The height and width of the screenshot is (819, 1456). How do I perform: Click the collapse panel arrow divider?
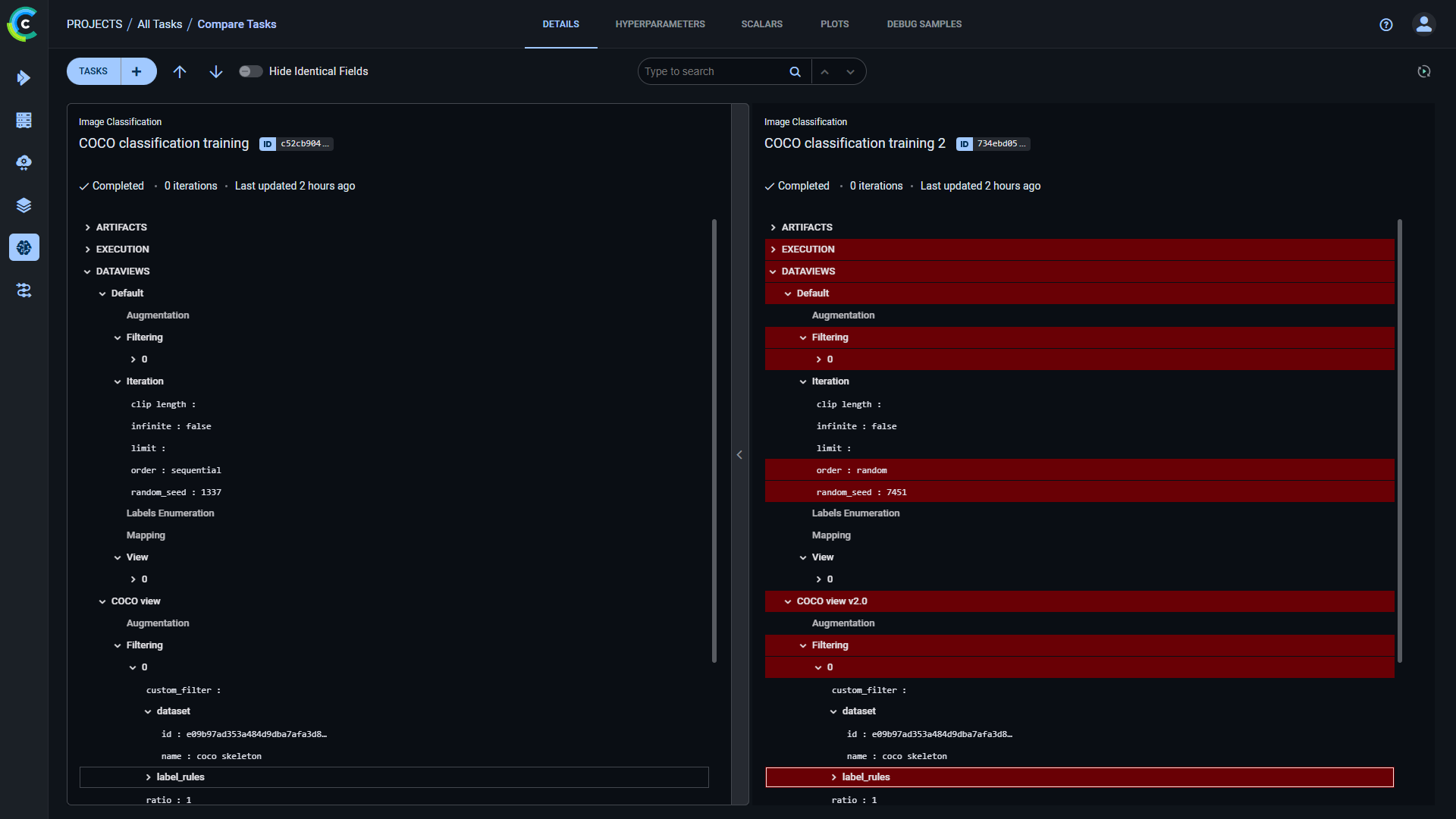point(739,455)
